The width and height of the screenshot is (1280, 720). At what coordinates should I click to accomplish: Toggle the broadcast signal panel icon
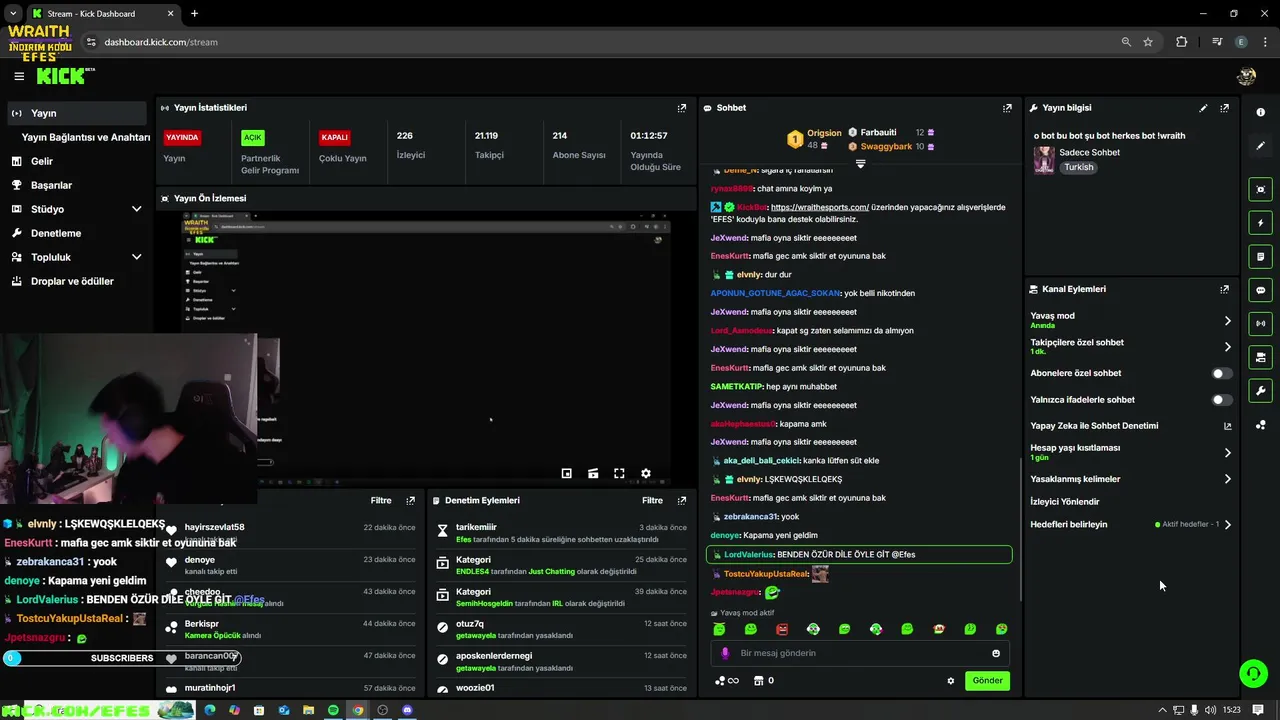1261,324
